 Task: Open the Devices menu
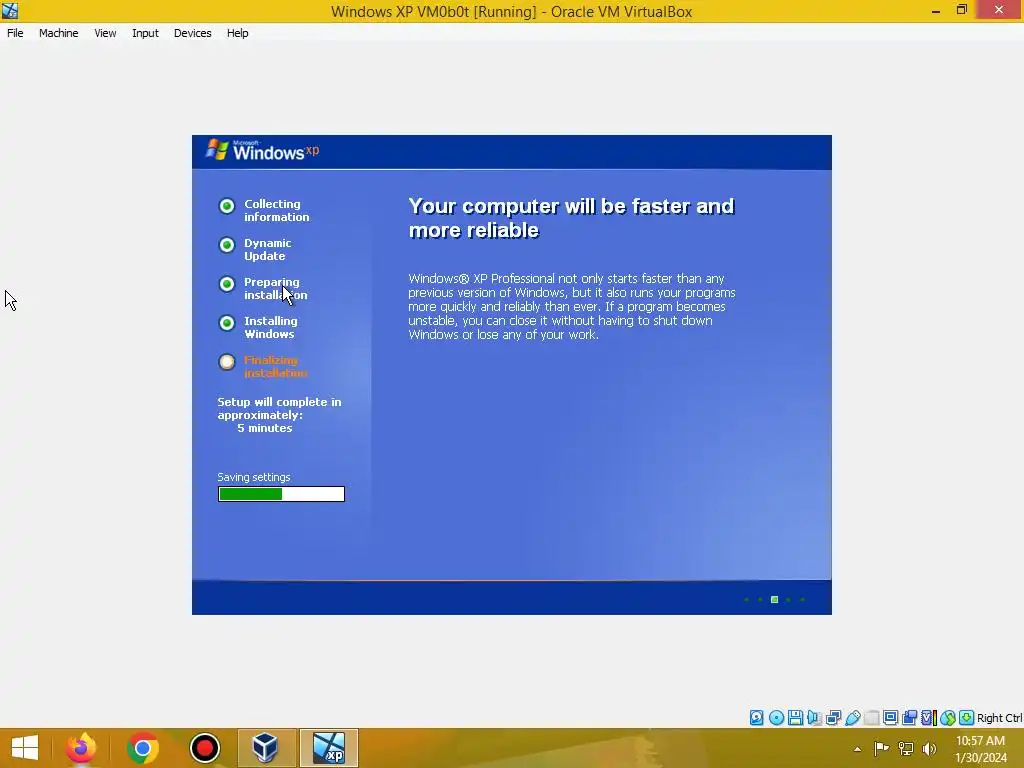(x=193, y=33)
